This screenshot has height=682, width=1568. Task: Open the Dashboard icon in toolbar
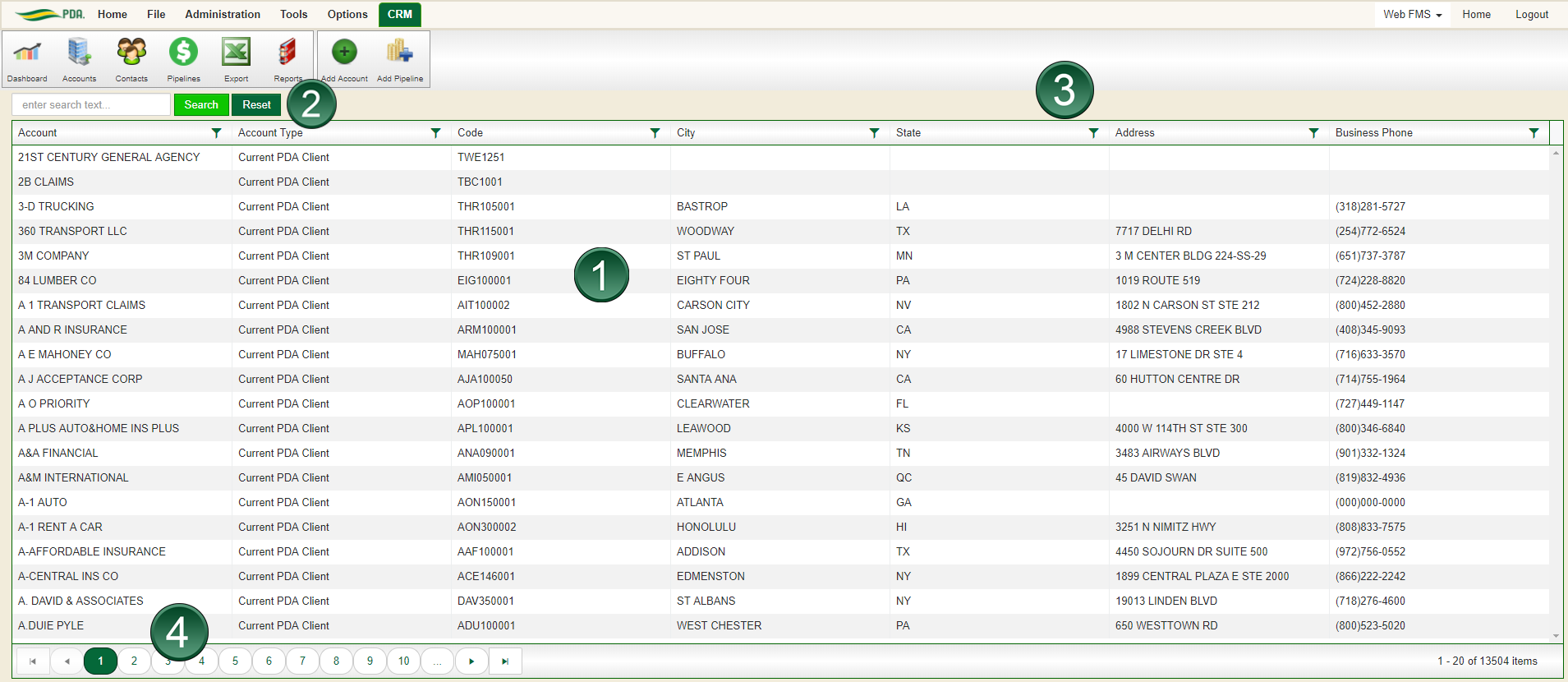(x=27, y=53)
